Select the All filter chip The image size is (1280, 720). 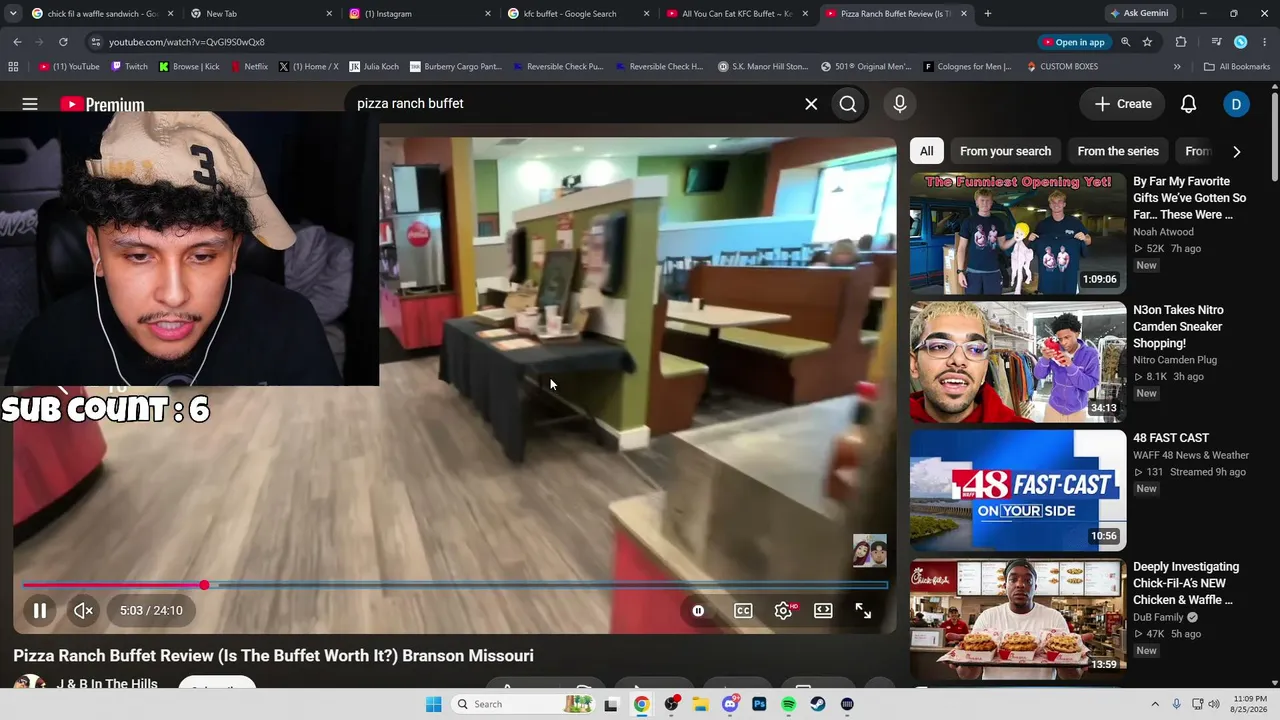point(927,151)
